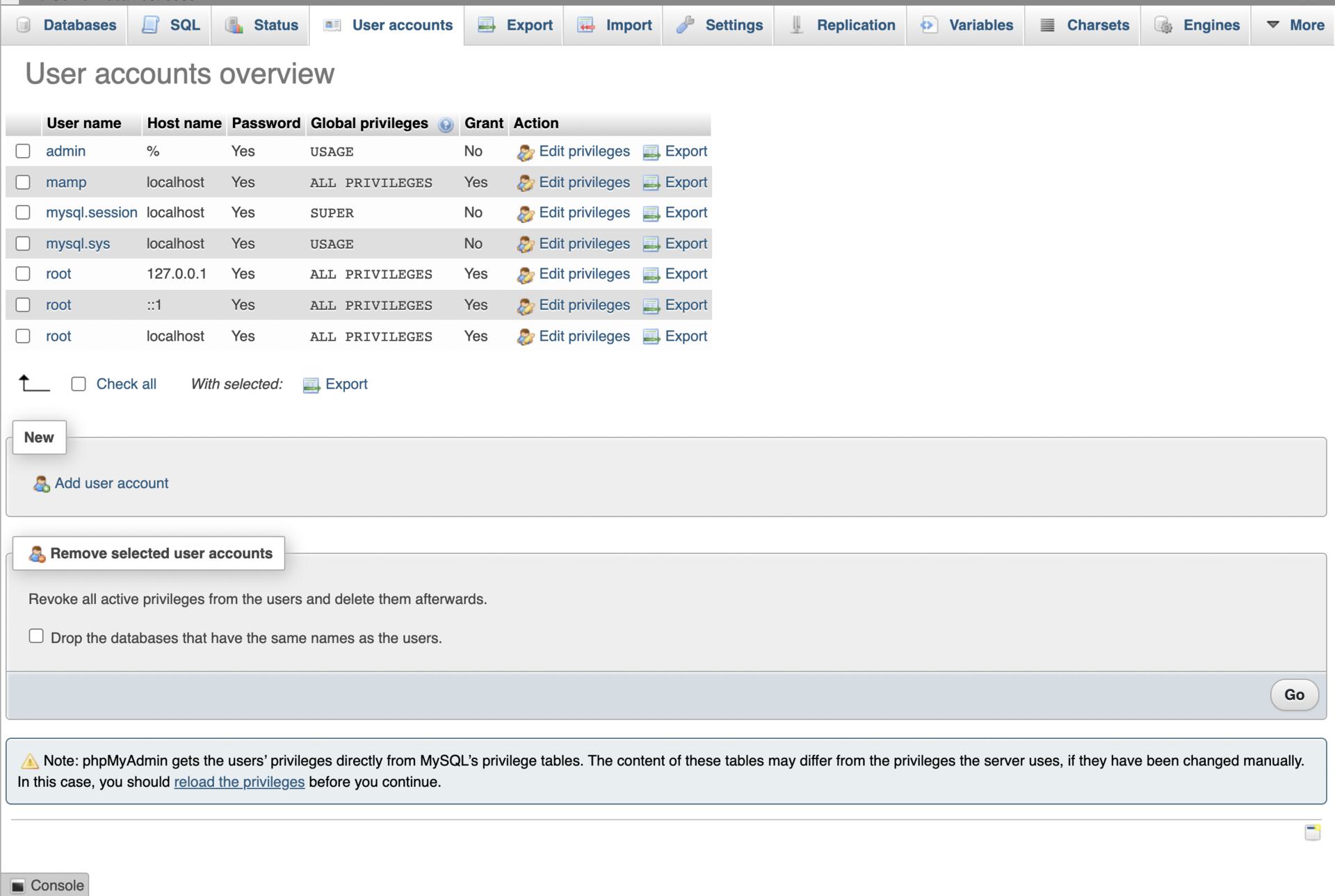The height and width of the screenshot is (896, 1335).
Task: Toggle the Check all checkbox
Action: pos(79,384)
